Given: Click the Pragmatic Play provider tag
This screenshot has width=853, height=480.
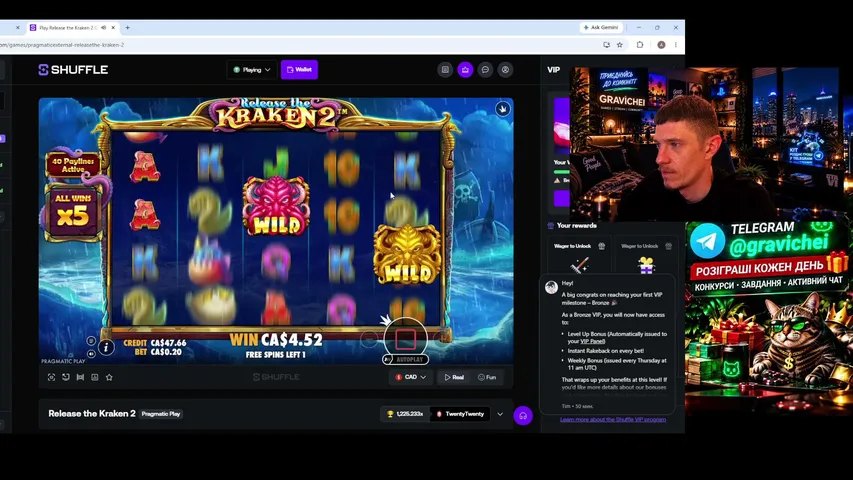Looking at the screenshot, I should 160,414.
